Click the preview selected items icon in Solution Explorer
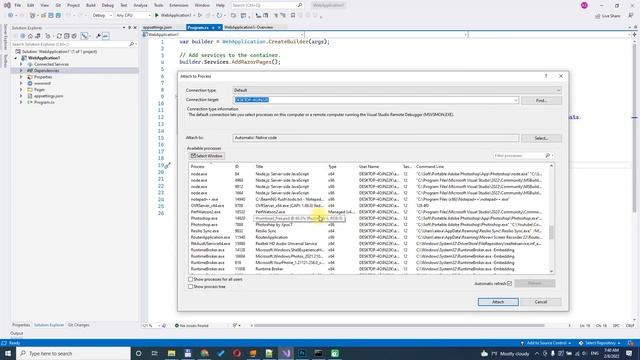This screenshot has height=360, width=640. [105, 36]
